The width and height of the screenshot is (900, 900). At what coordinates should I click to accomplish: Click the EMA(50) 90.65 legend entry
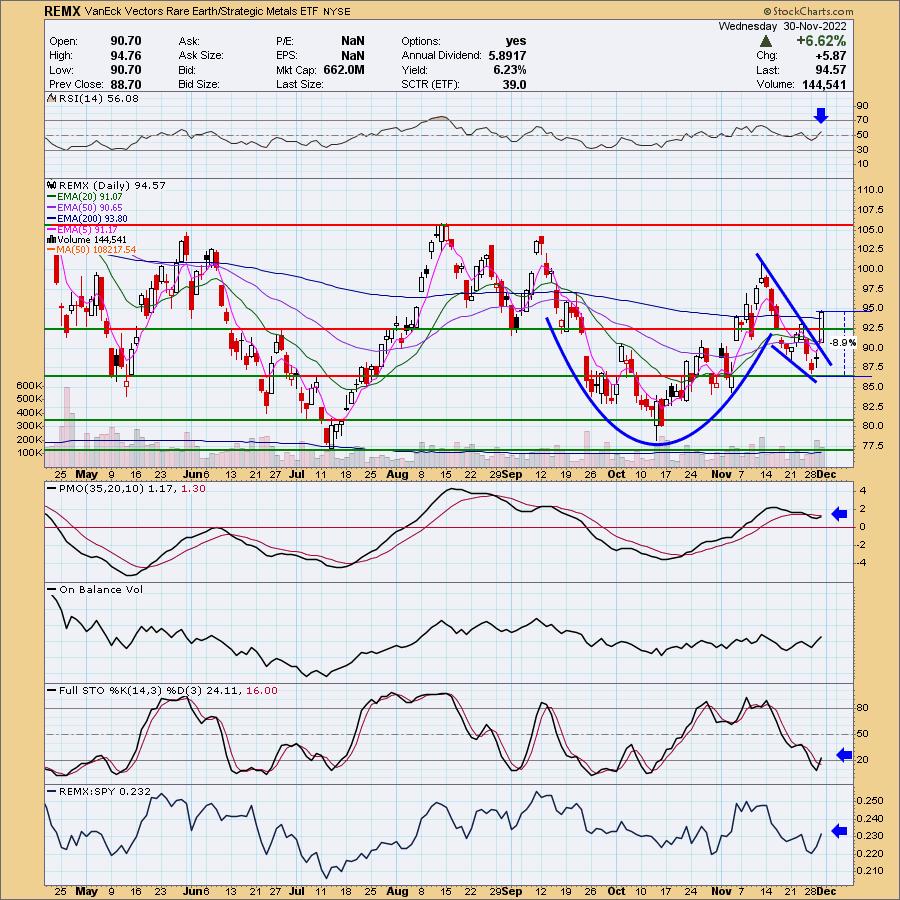(x=90, y=208)
